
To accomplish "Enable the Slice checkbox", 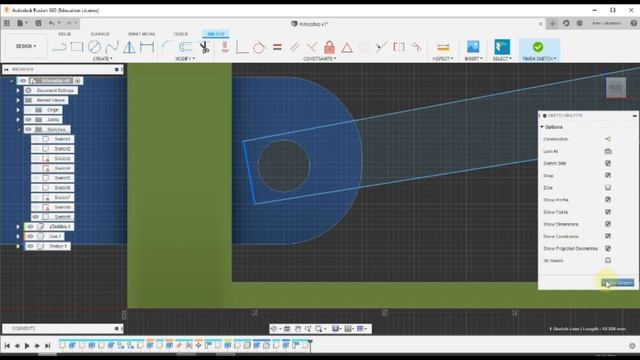I will tap(608, 188).
